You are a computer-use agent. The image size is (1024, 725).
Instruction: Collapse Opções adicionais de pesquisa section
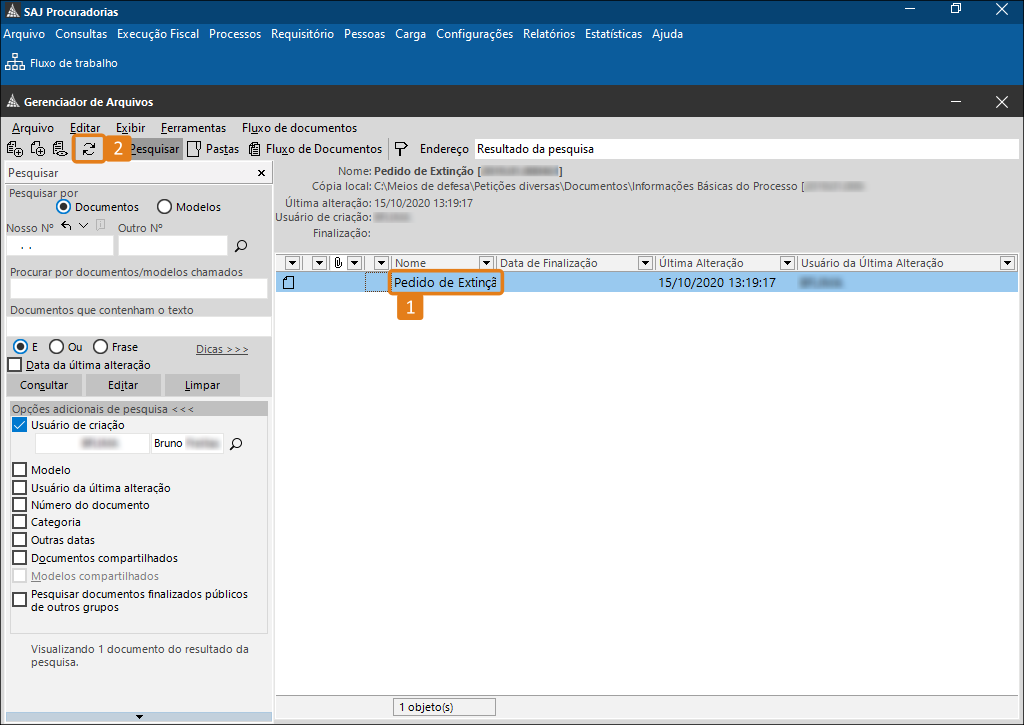(102, 409)
